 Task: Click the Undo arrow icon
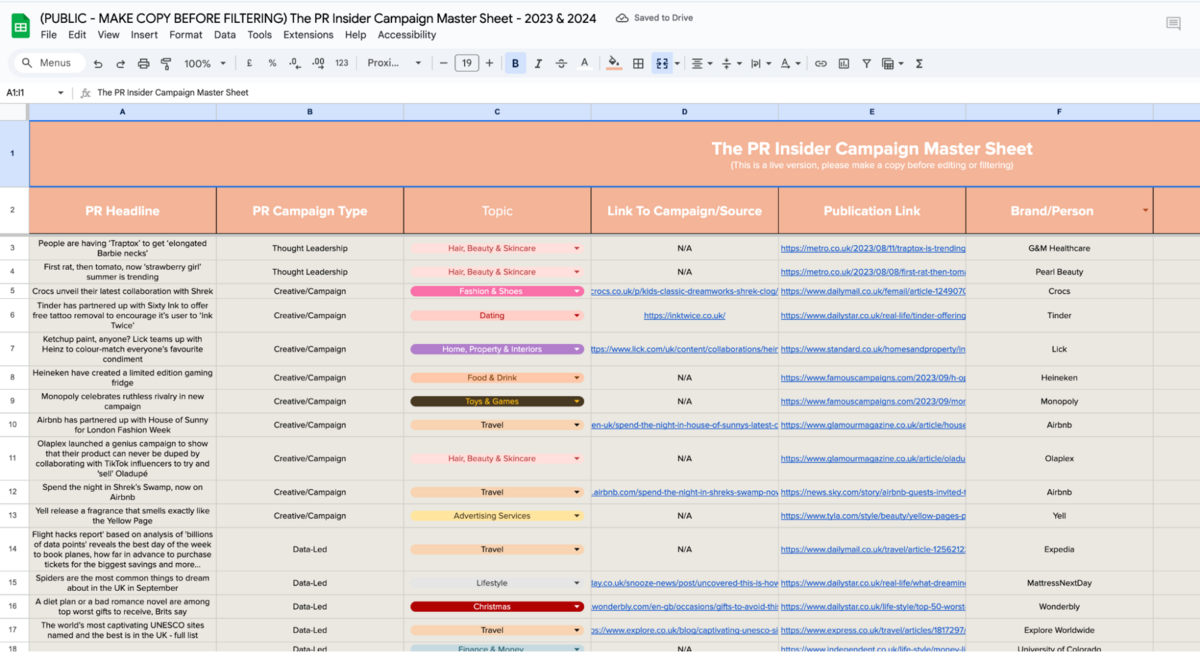(98, 63)
